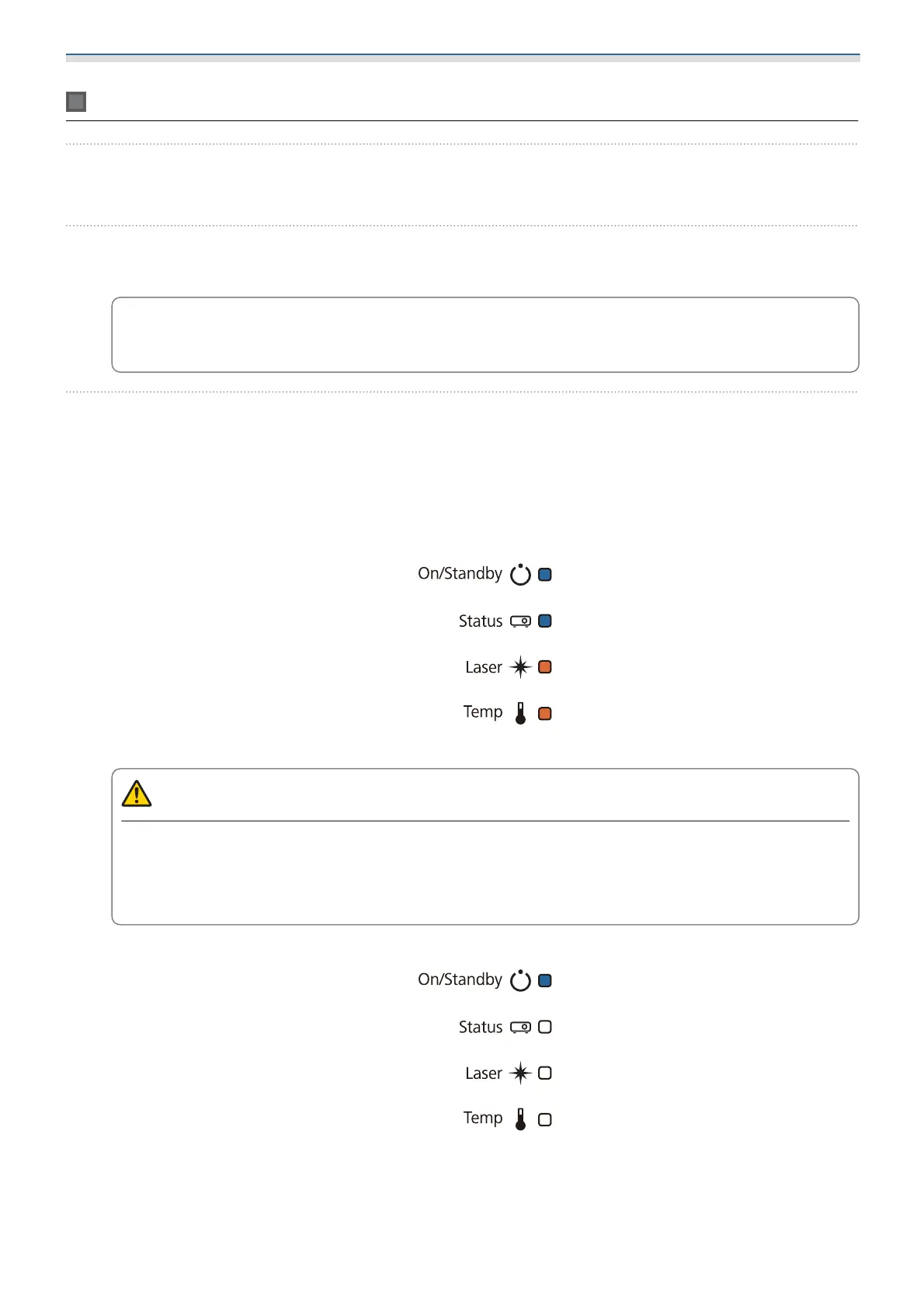
Task: Click the lower On/Standby power icon
Action: [x=520, y=980]
